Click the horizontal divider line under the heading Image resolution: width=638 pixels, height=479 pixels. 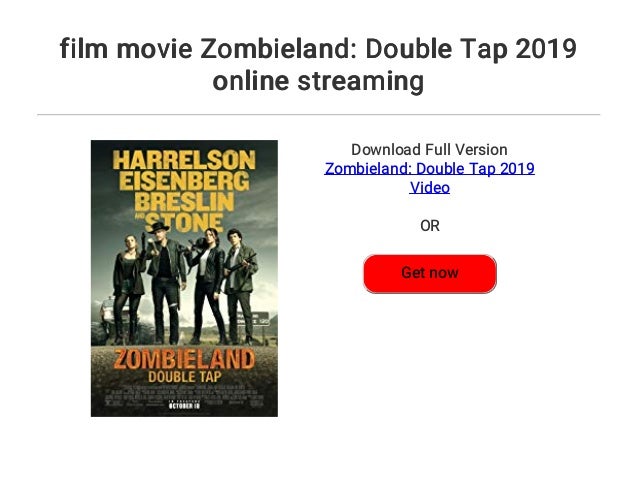(x=319, y=115)
